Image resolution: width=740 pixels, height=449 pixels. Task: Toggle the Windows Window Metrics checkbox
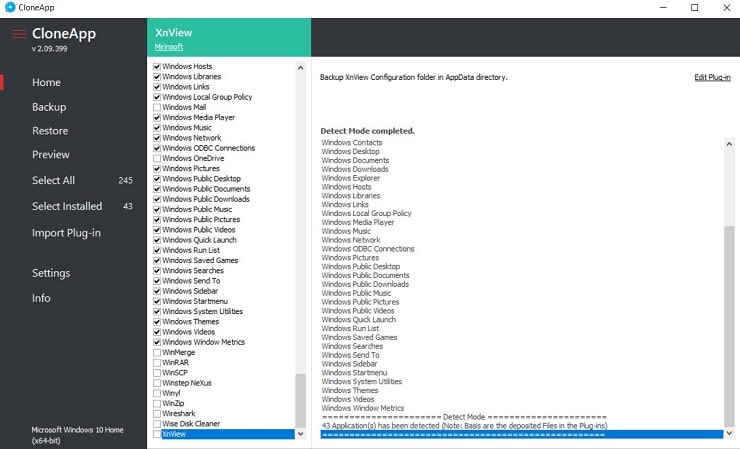point(157,342)
